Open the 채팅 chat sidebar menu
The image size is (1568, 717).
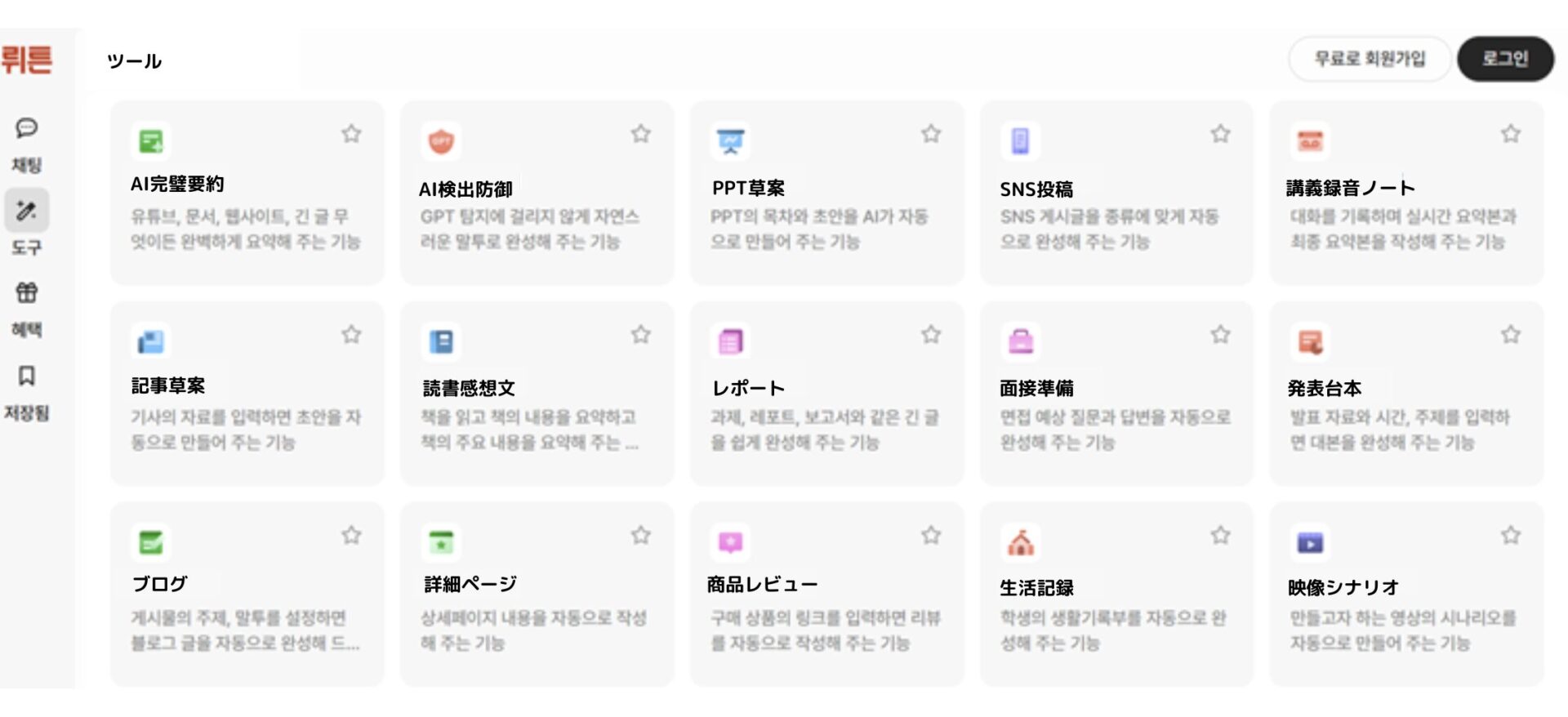coord(27,144)
